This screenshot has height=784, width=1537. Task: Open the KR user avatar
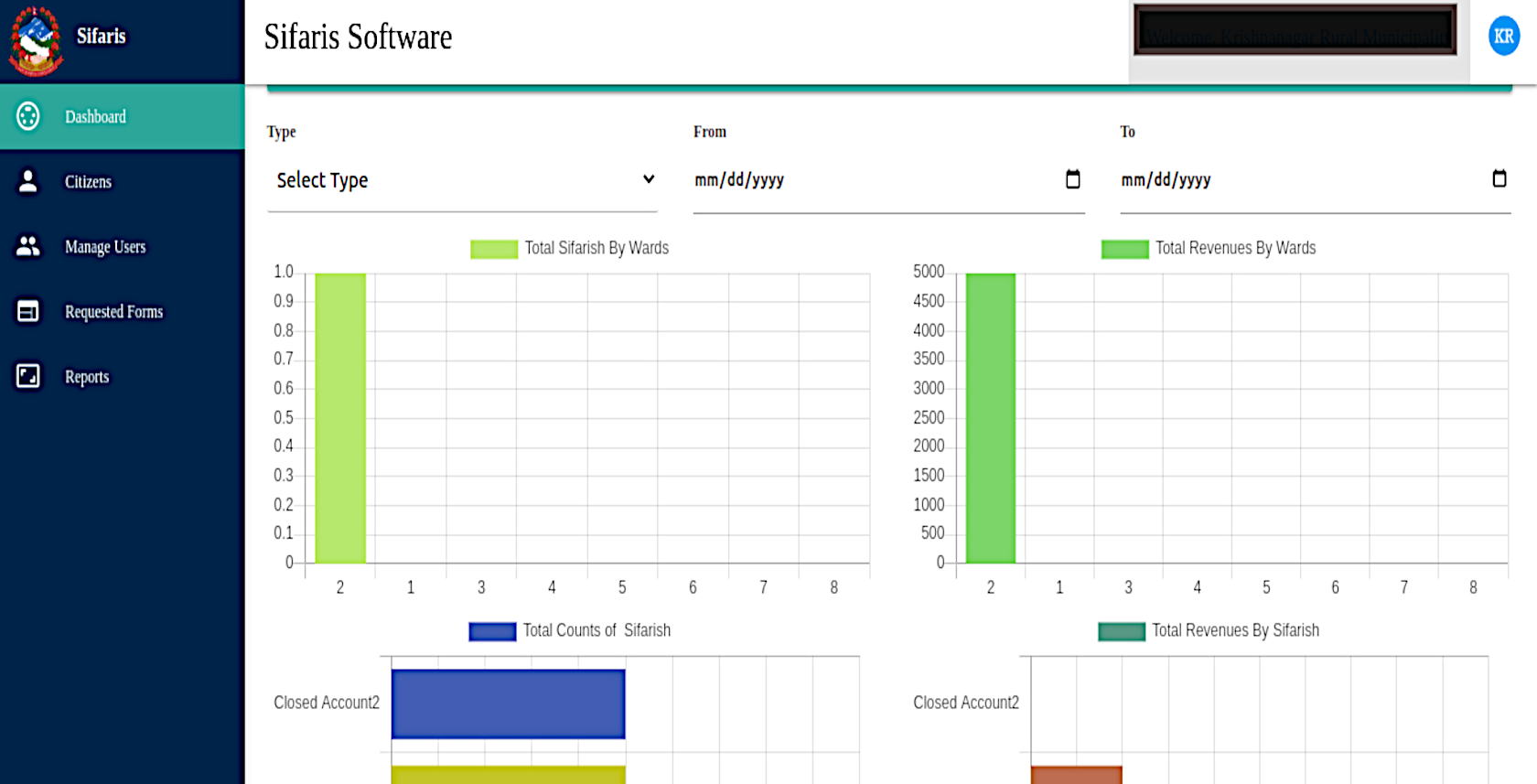click(1503, 37)
